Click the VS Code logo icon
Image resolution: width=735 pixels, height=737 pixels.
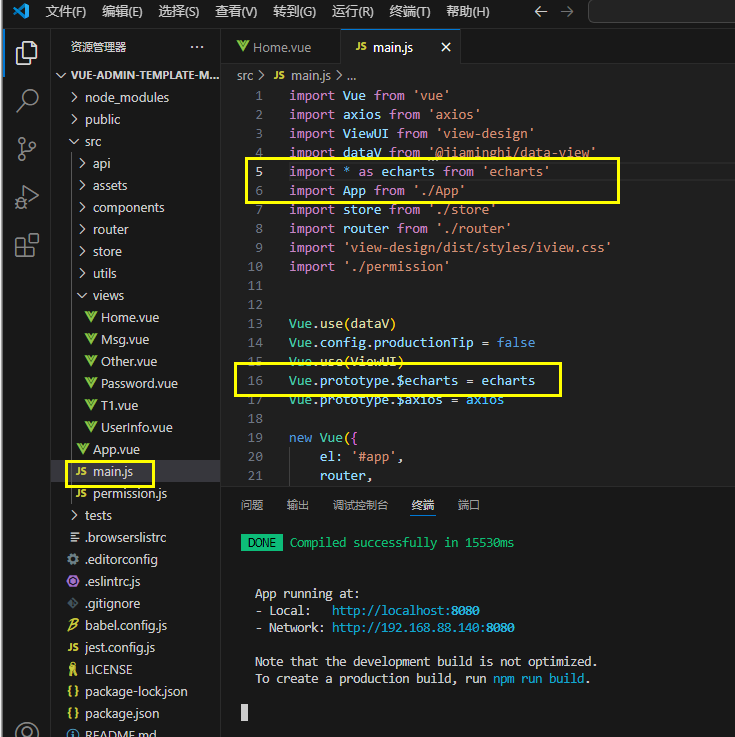[x=21, y=11]
